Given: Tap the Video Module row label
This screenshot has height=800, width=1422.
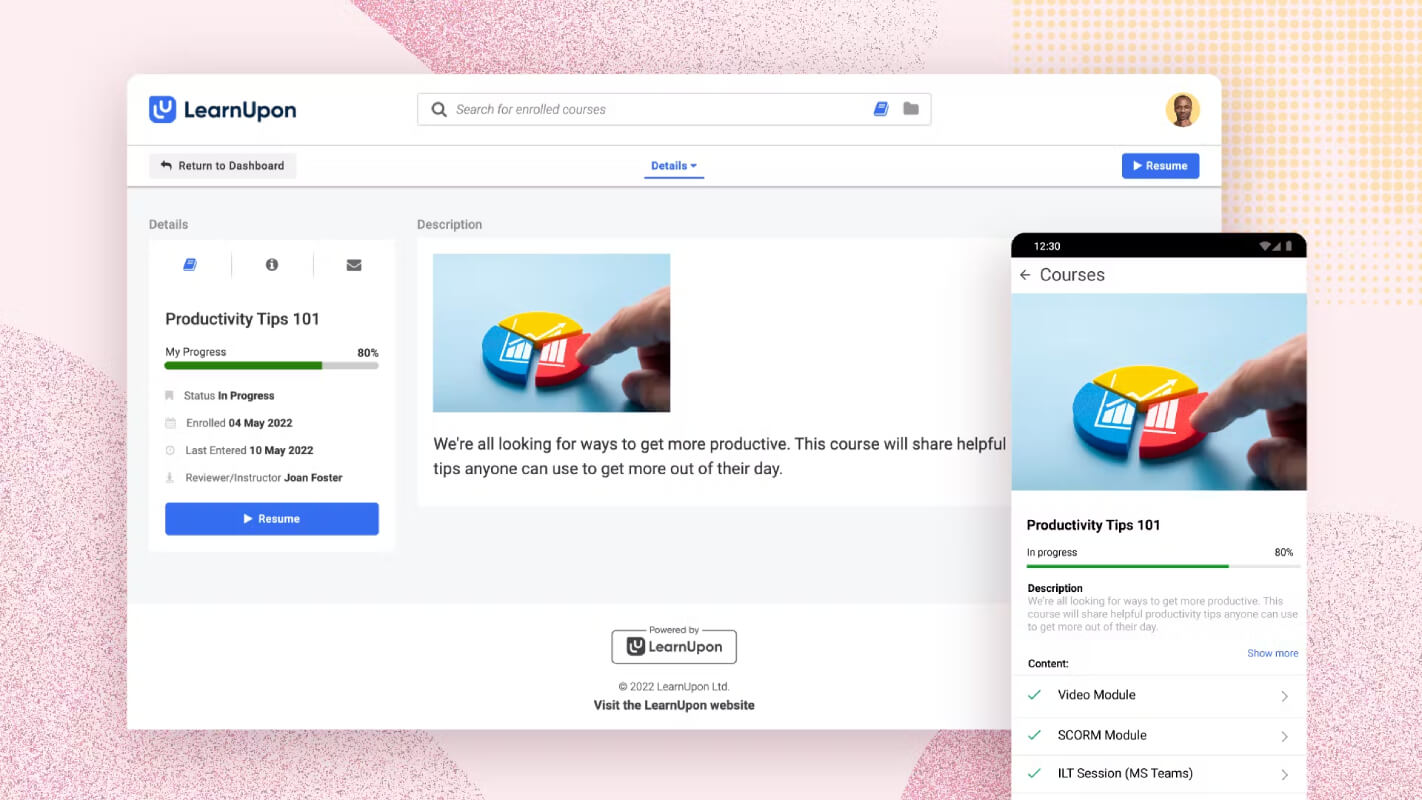Looking at the screenshot, I should (1097, 695).
